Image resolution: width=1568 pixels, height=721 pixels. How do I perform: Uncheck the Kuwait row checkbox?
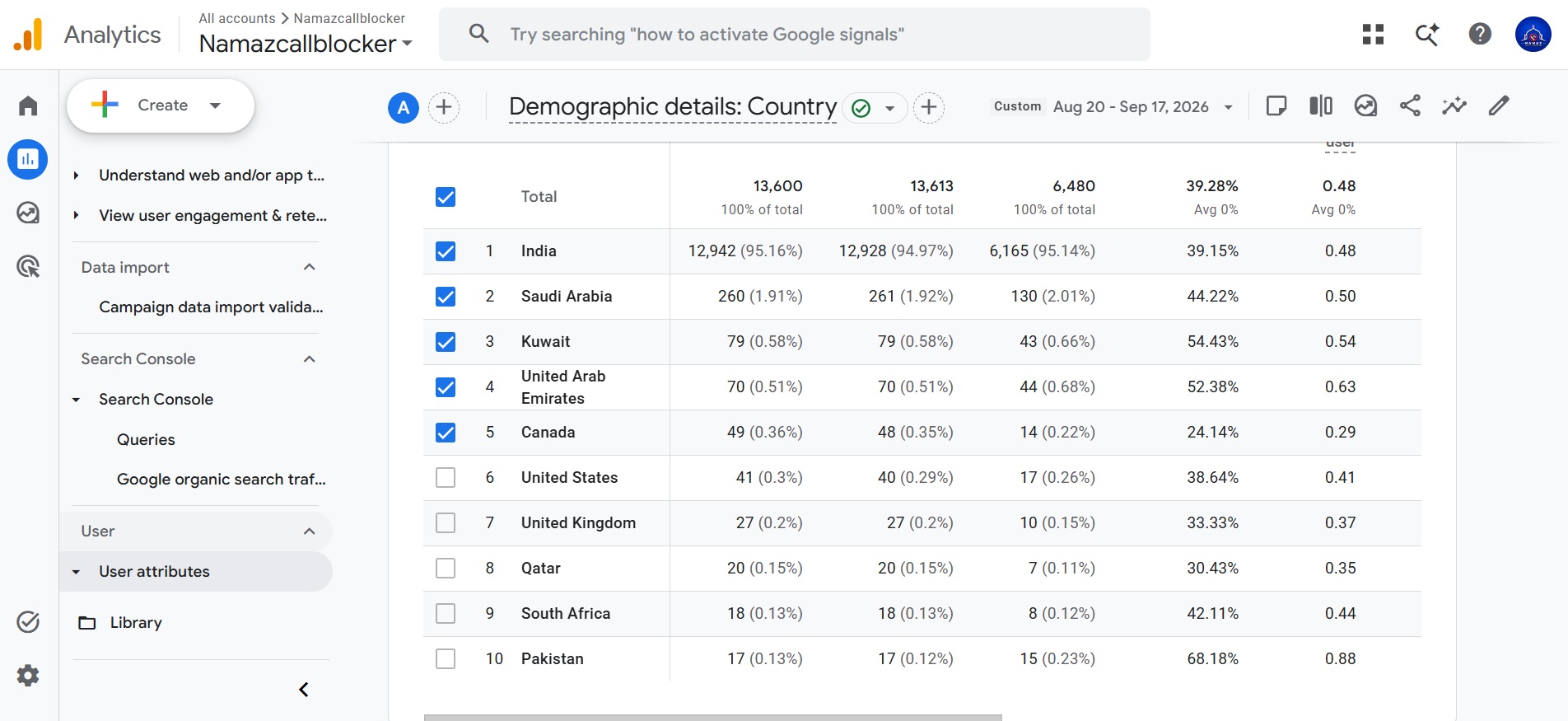(446, 342)
